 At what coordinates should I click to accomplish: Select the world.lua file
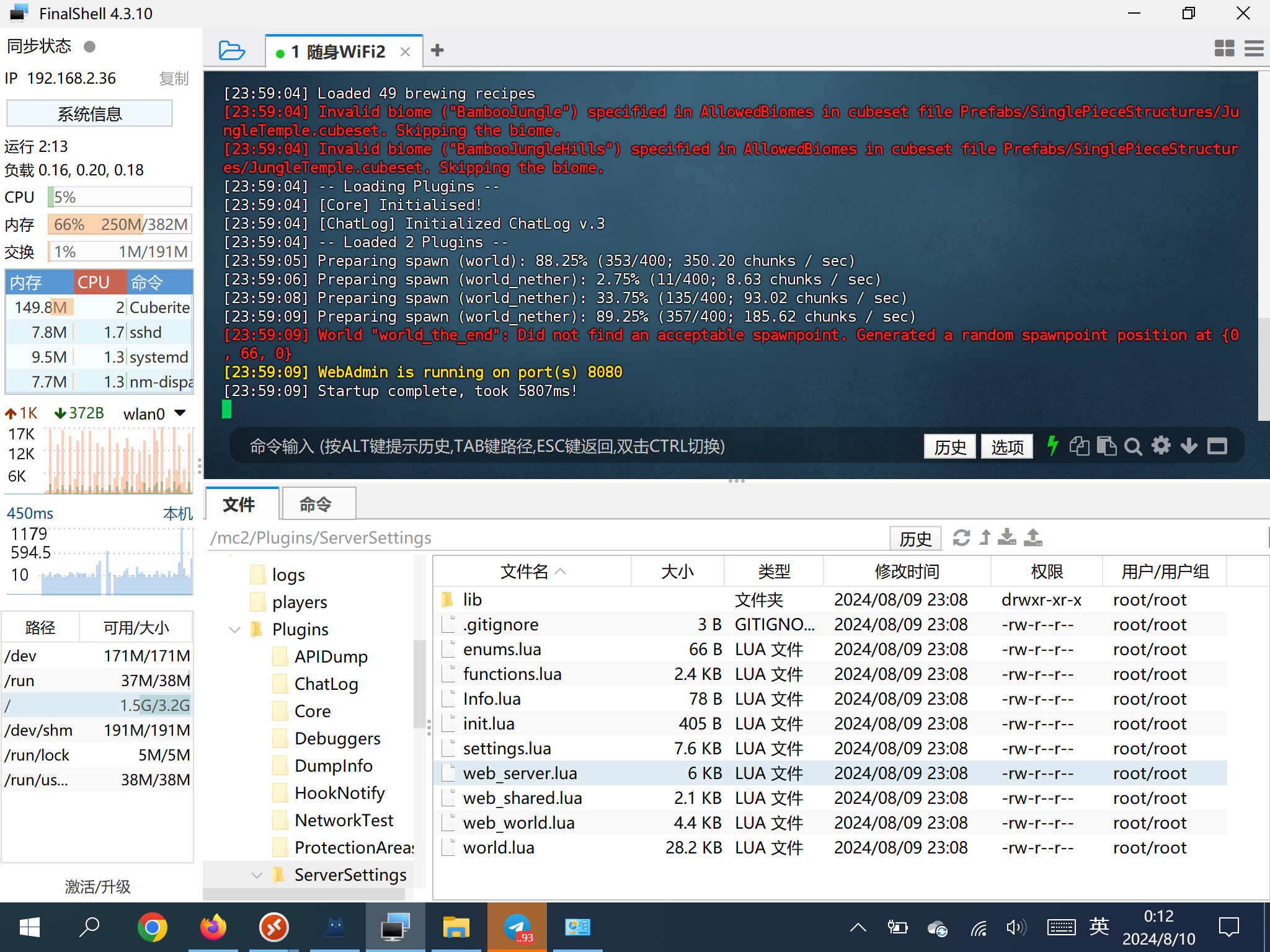click(x=830, y=848)
